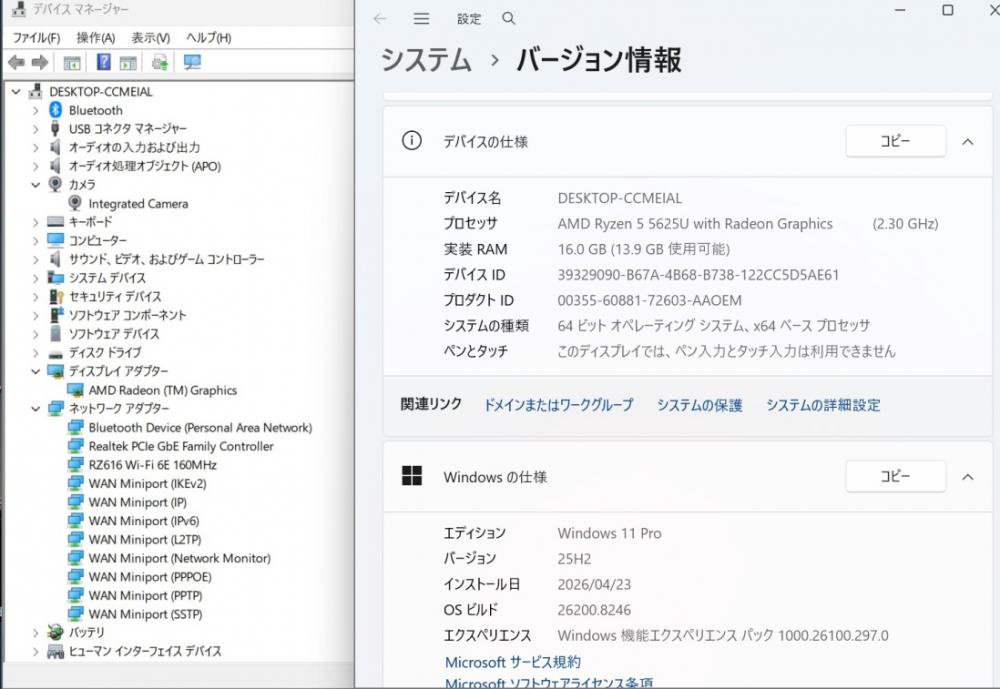Toggle the console tree pane toolbar icon

coord(72,62)
